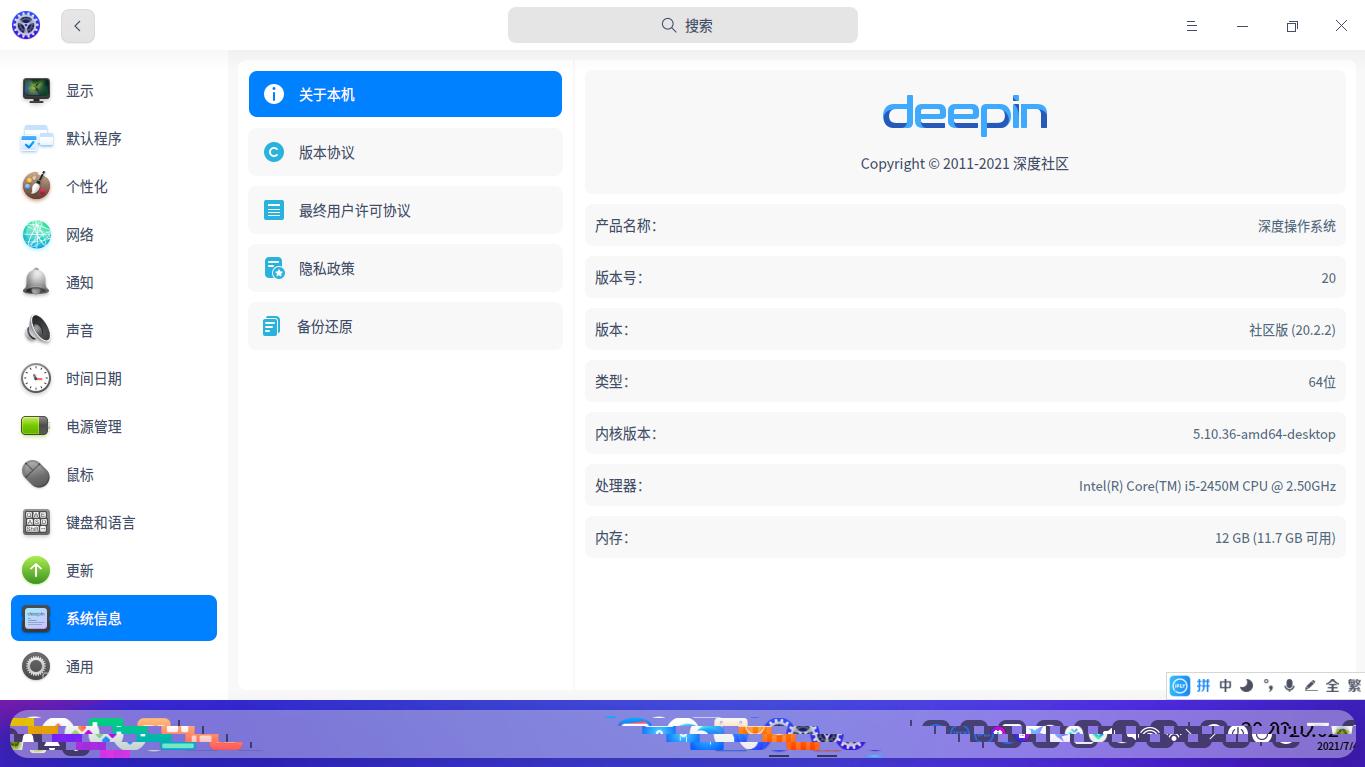
Task: Click the type value 64位
Action: coord(1322,382)
